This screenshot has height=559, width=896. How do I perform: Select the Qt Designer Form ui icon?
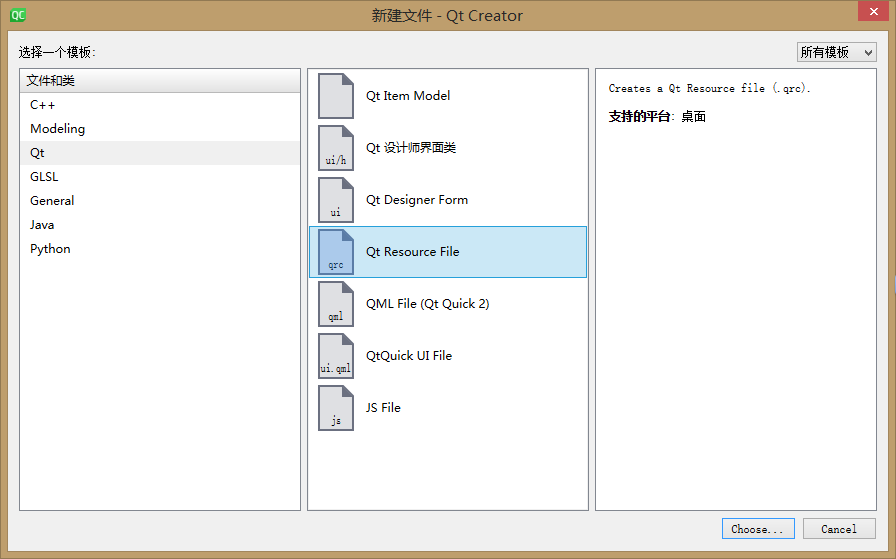[x=336, y=200]
